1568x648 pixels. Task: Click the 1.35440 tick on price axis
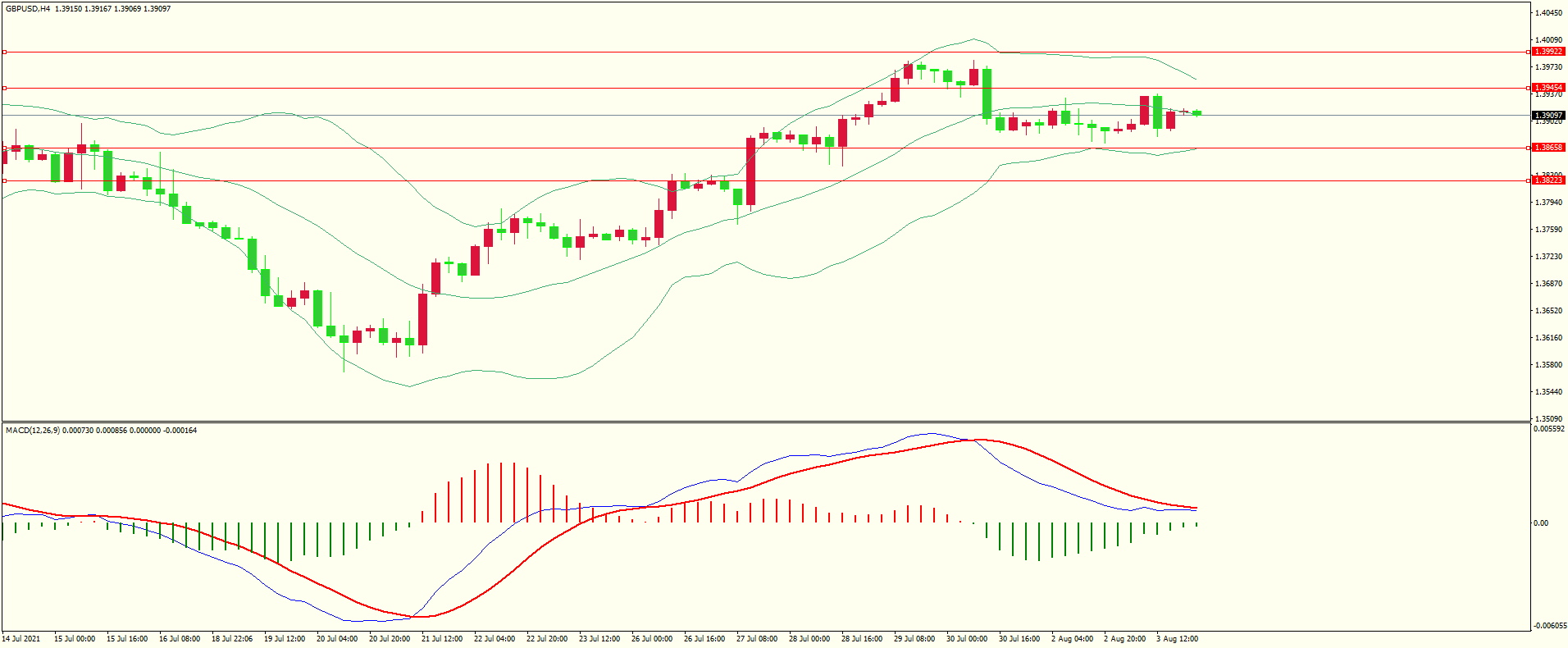click(1548, 392)
